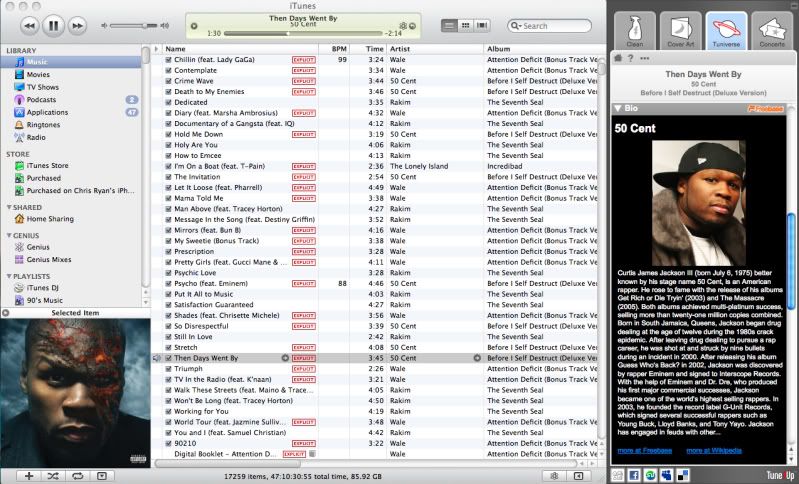Viewport: 799px width, 484px height.
Task: Uncheck the Crime Wave checkbox
Action: (168, 81)
